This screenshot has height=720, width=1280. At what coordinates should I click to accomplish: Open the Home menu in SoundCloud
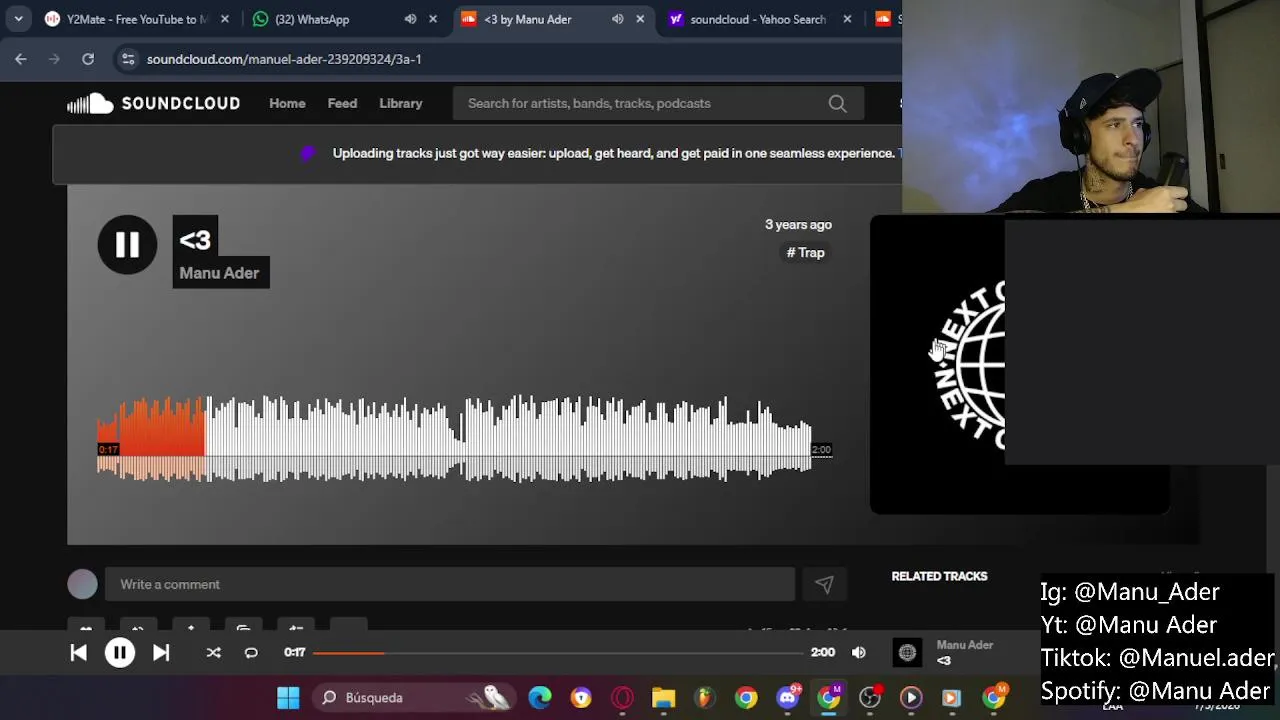(x=287, y=103)
